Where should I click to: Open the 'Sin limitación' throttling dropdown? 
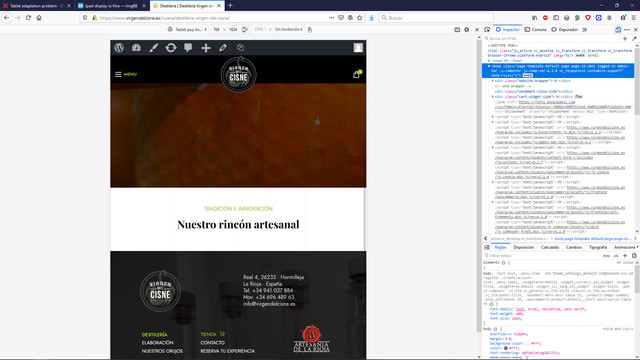[289, 29]
